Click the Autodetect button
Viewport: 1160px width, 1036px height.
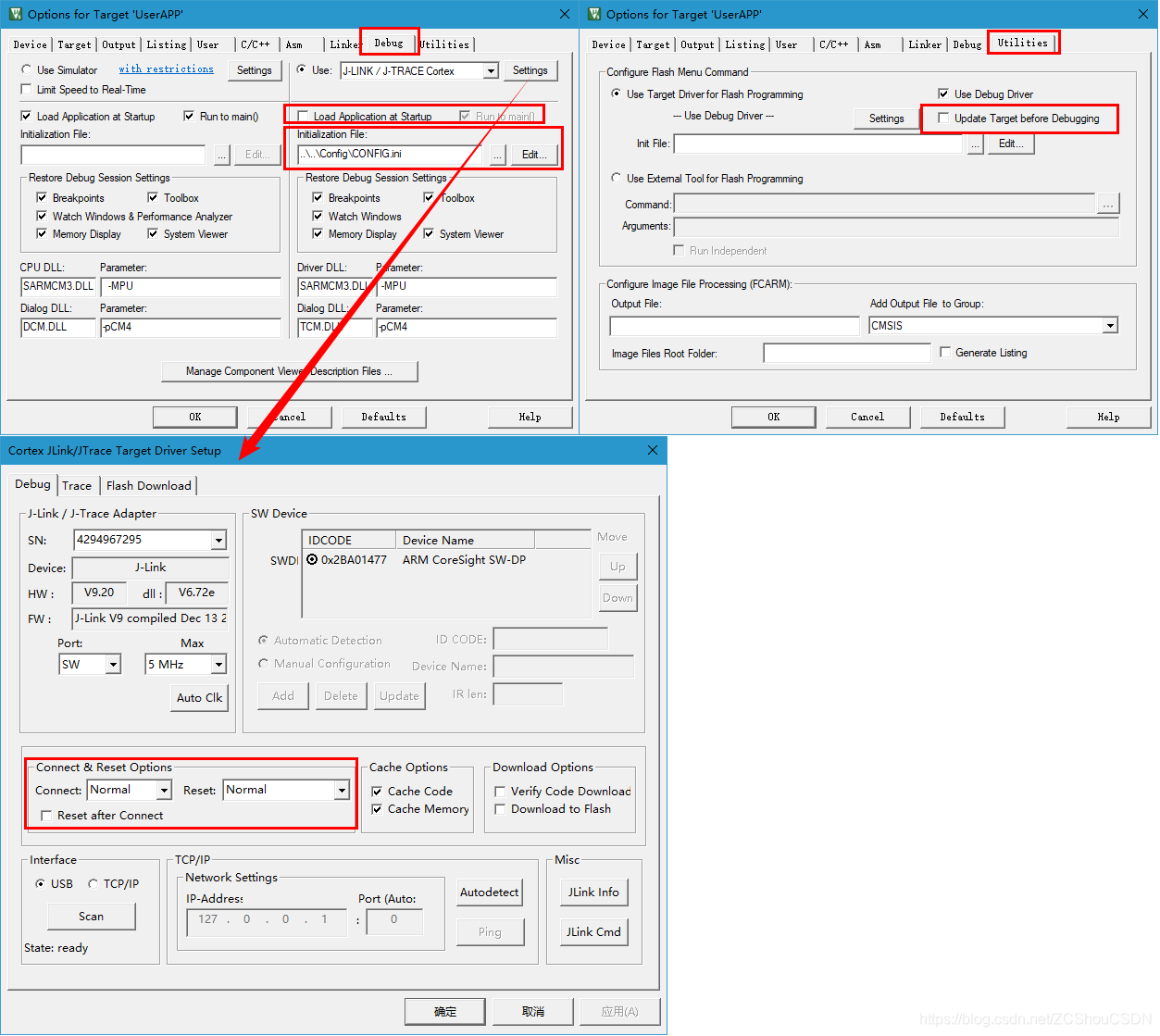point(490,892)
